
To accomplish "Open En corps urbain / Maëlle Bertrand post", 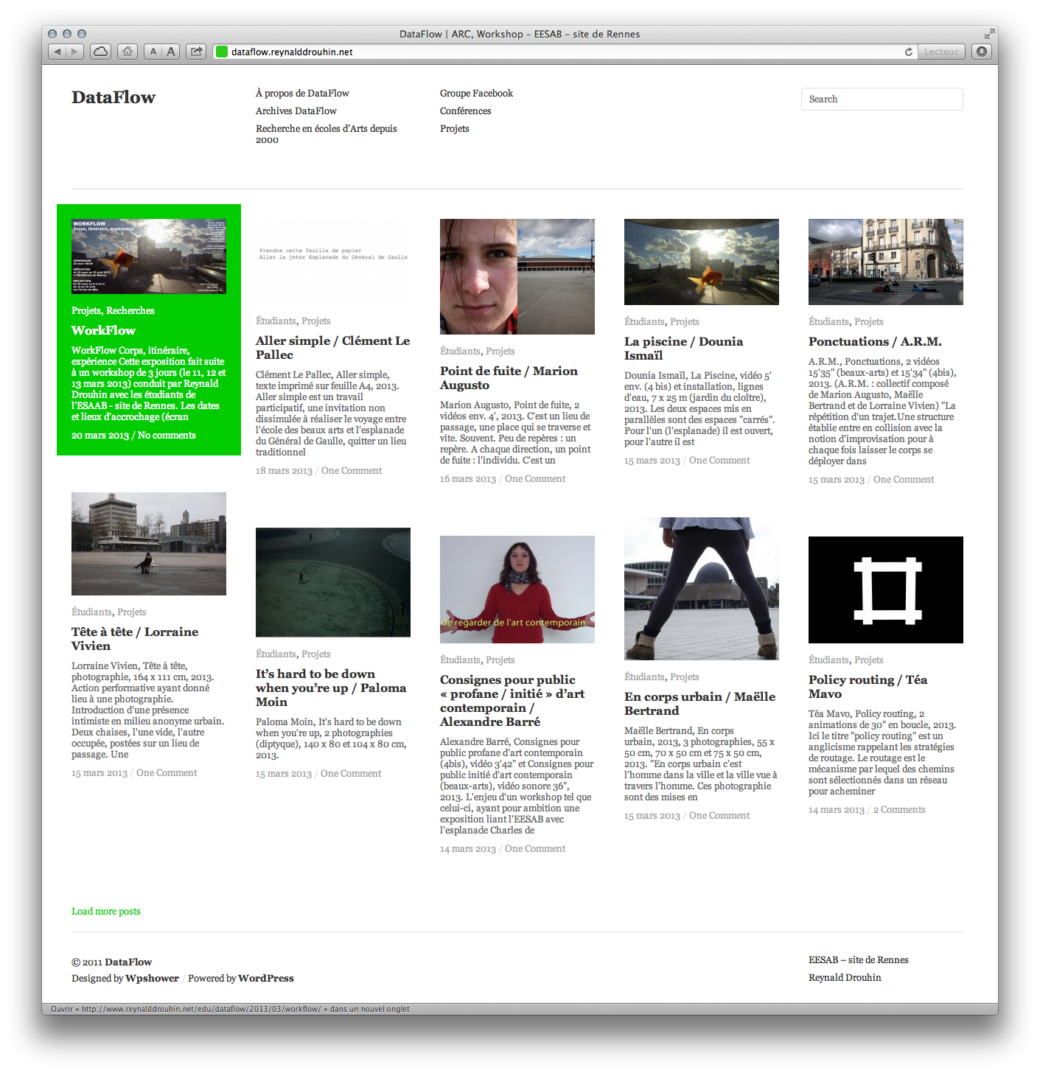I will click(699, 703).
